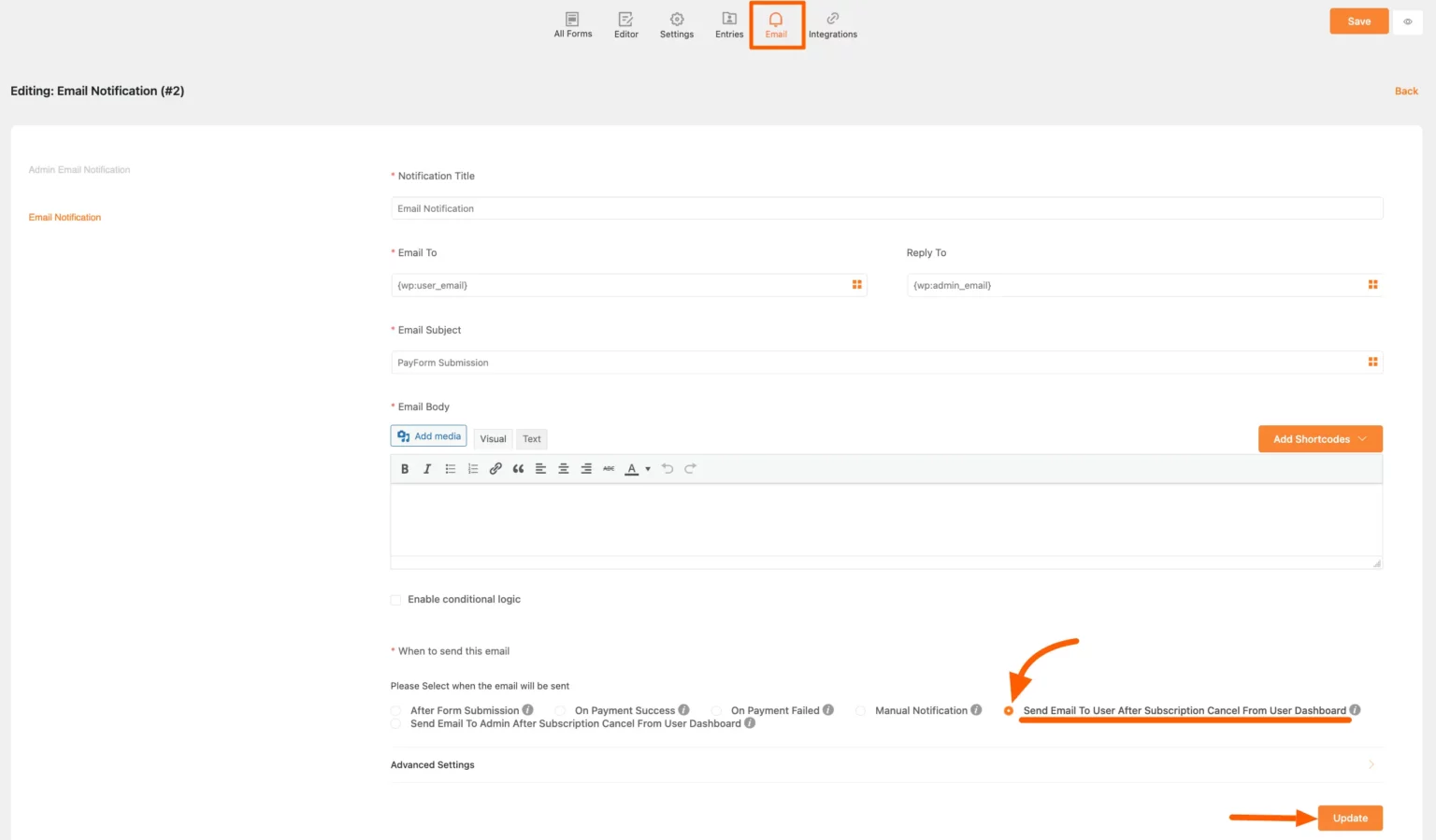Click the Update button
Viewport: 1436px width, 840px height.
(1349, 817)
